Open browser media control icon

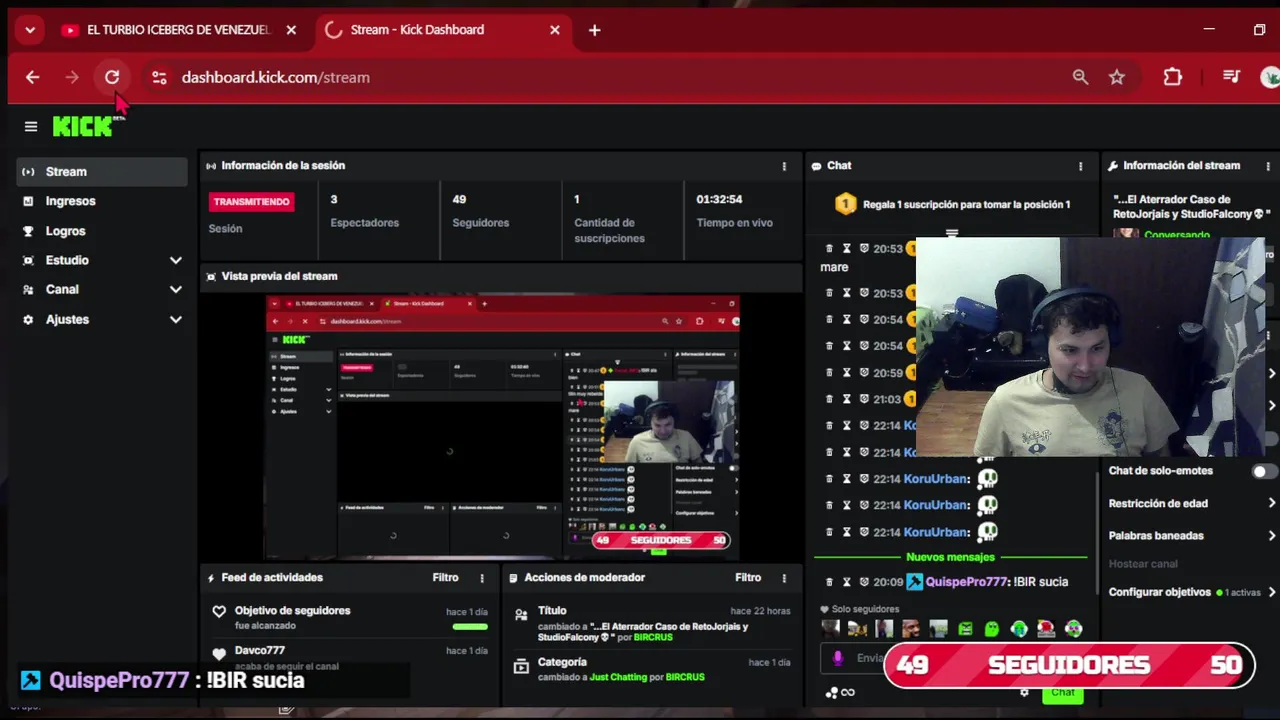pos(1232,77)
